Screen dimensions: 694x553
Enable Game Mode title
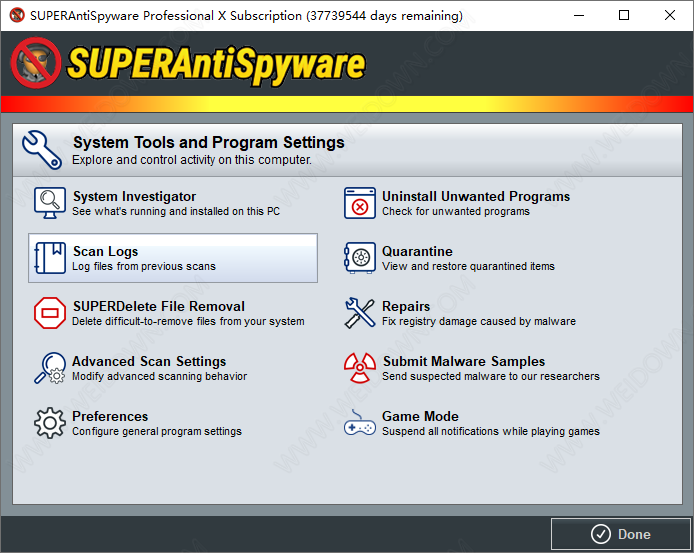tap(420, 416)
